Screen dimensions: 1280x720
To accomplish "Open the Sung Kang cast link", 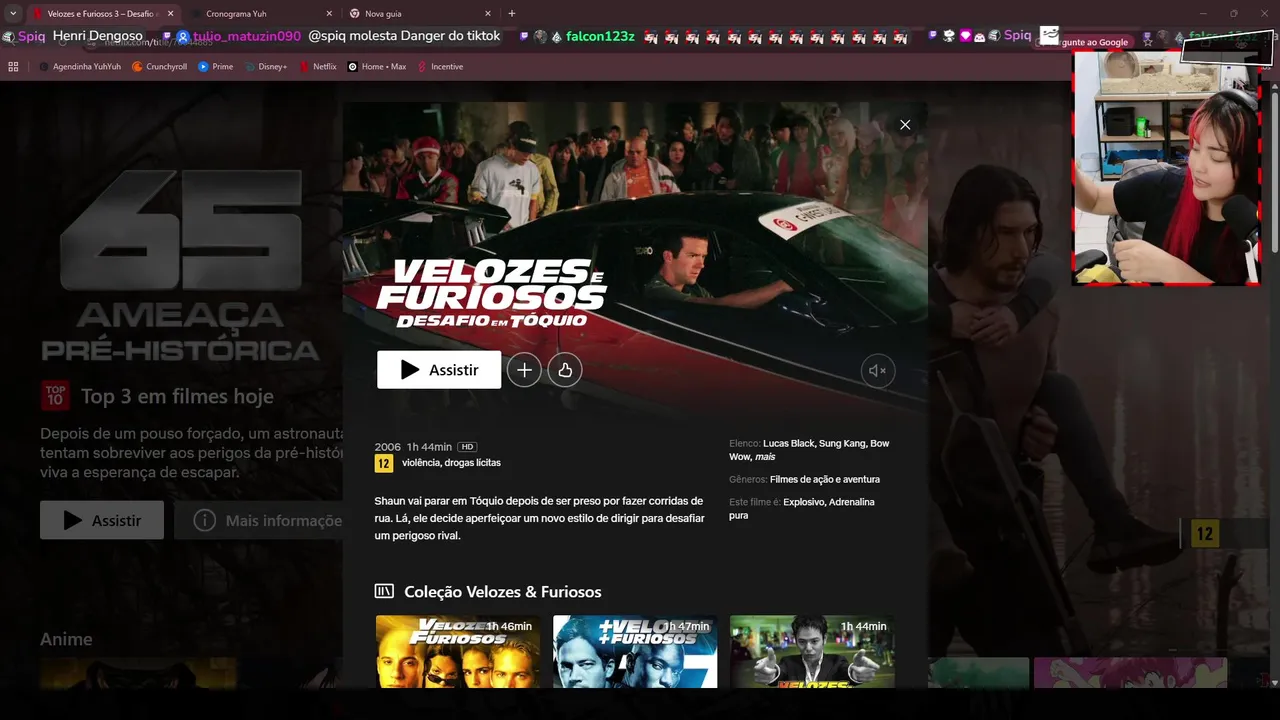I will pos(841,443).
